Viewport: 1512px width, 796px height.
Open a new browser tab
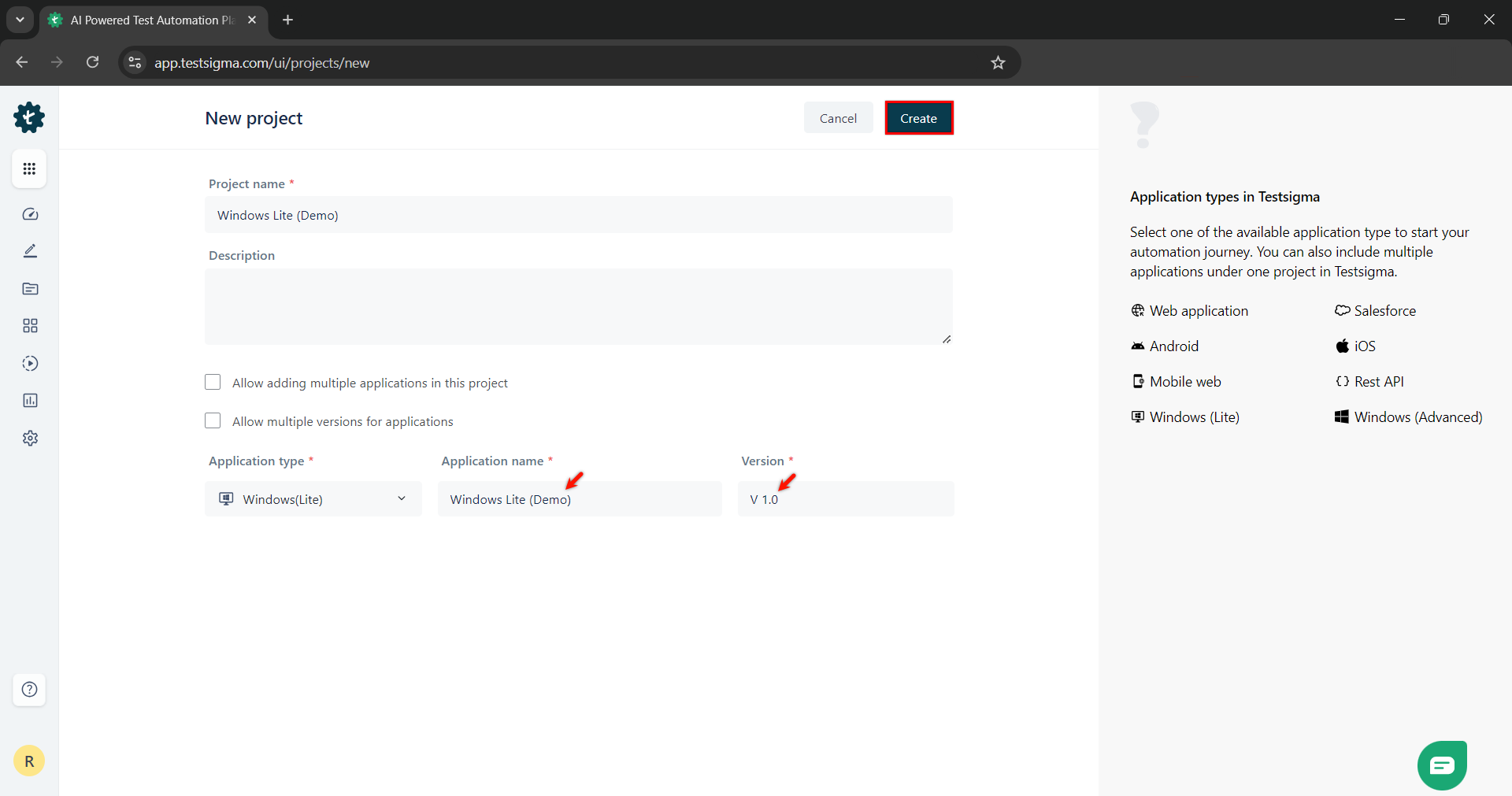click(288, 20)
